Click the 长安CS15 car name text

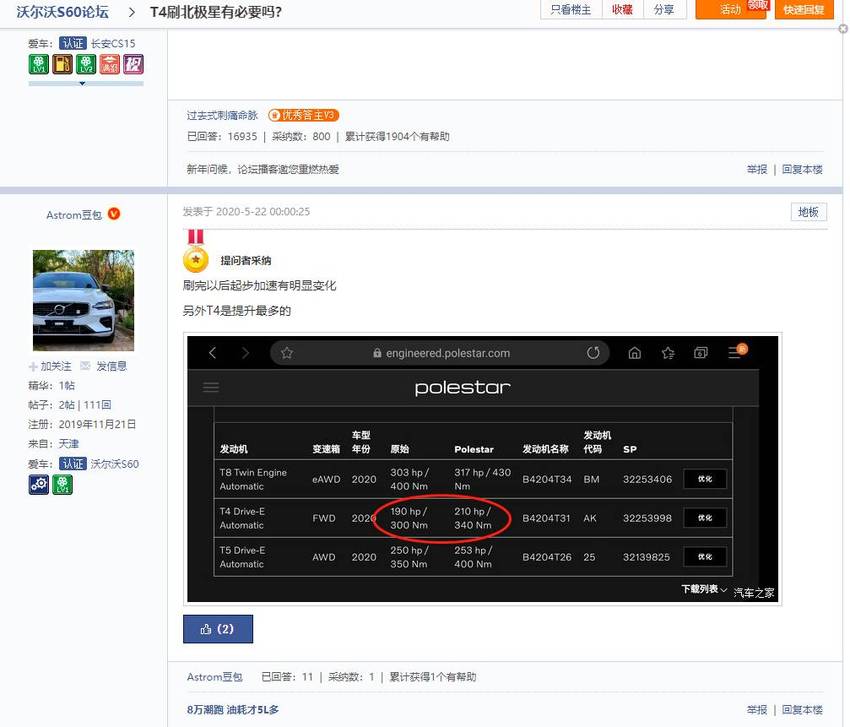pyautogui.click(x=113, y=43)
